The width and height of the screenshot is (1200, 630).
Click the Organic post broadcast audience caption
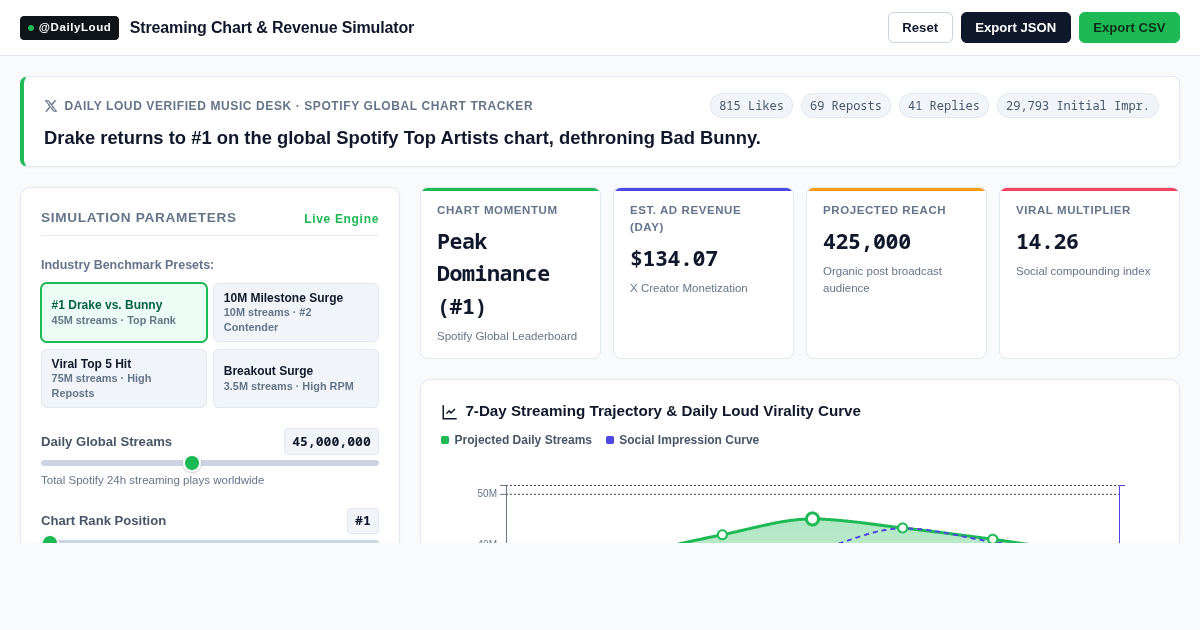[882, 279]
